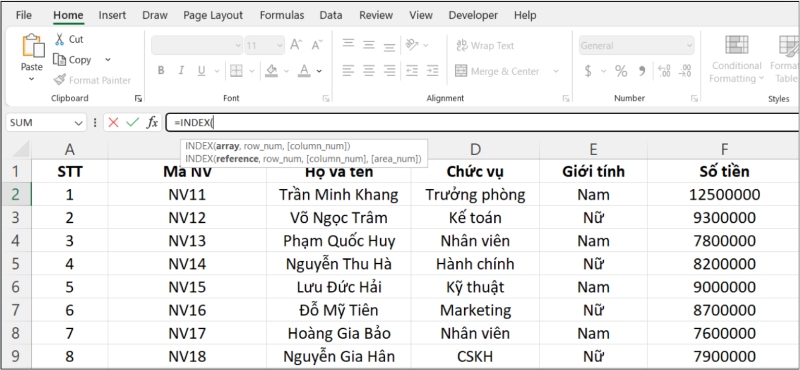Viewport: 800px width, 370px height.
Task: Align text right
Action: tap(389, 71)
